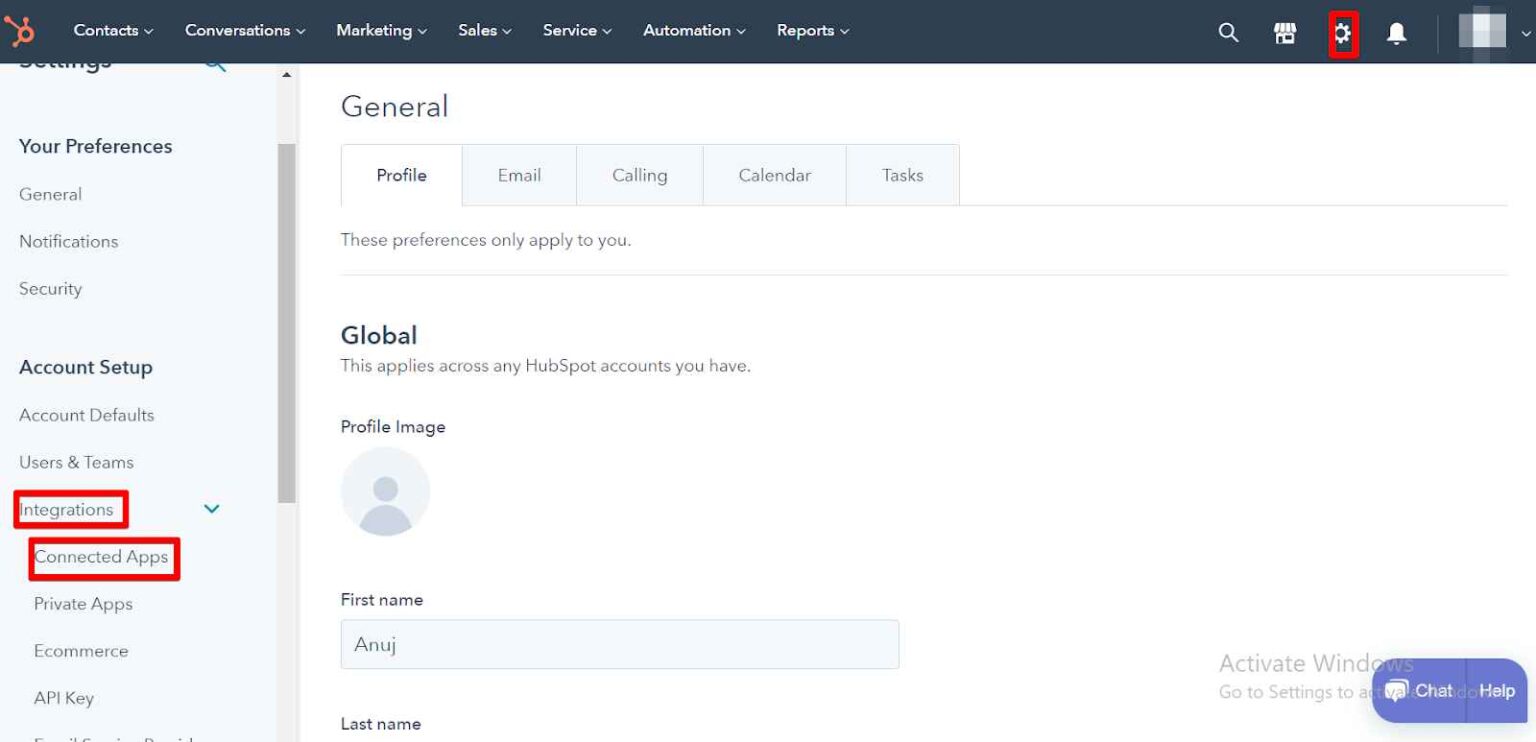The image size is (1536, 742).
Task: Click the HubSpot sprocket logo
Action: pyautogui.click(x=20, y=30)
